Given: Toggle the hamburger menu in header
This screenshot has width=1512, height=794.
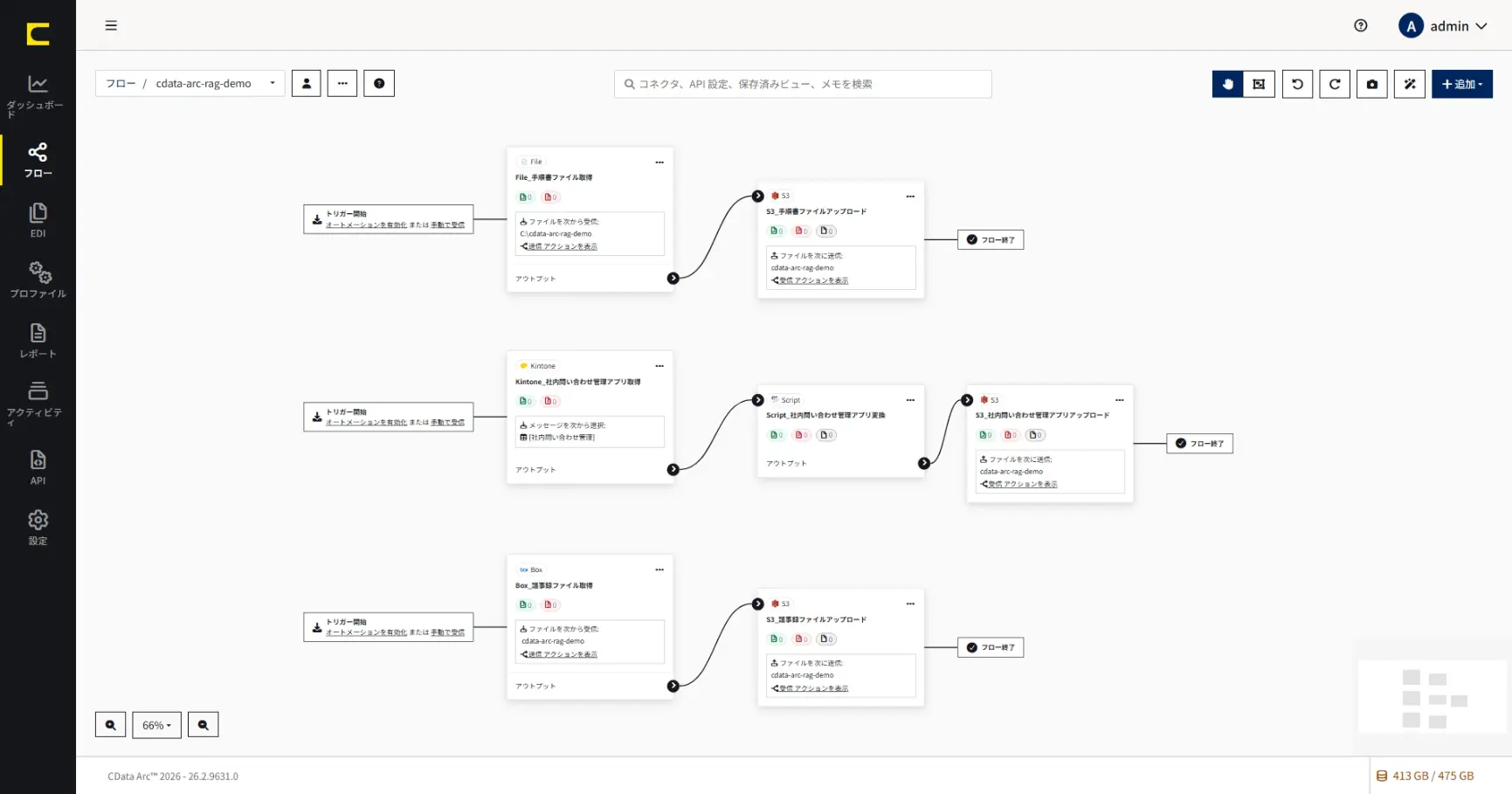Looking at the screenshot, I should tap(111, 25).
